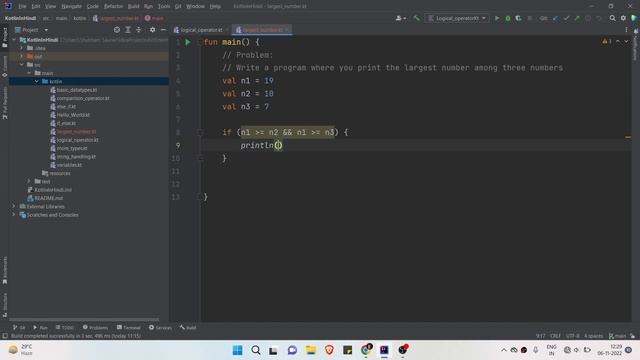The width and height of the screenshot is (640, 360).
Task: Open Git tool window button
Action: pos(19,327)
